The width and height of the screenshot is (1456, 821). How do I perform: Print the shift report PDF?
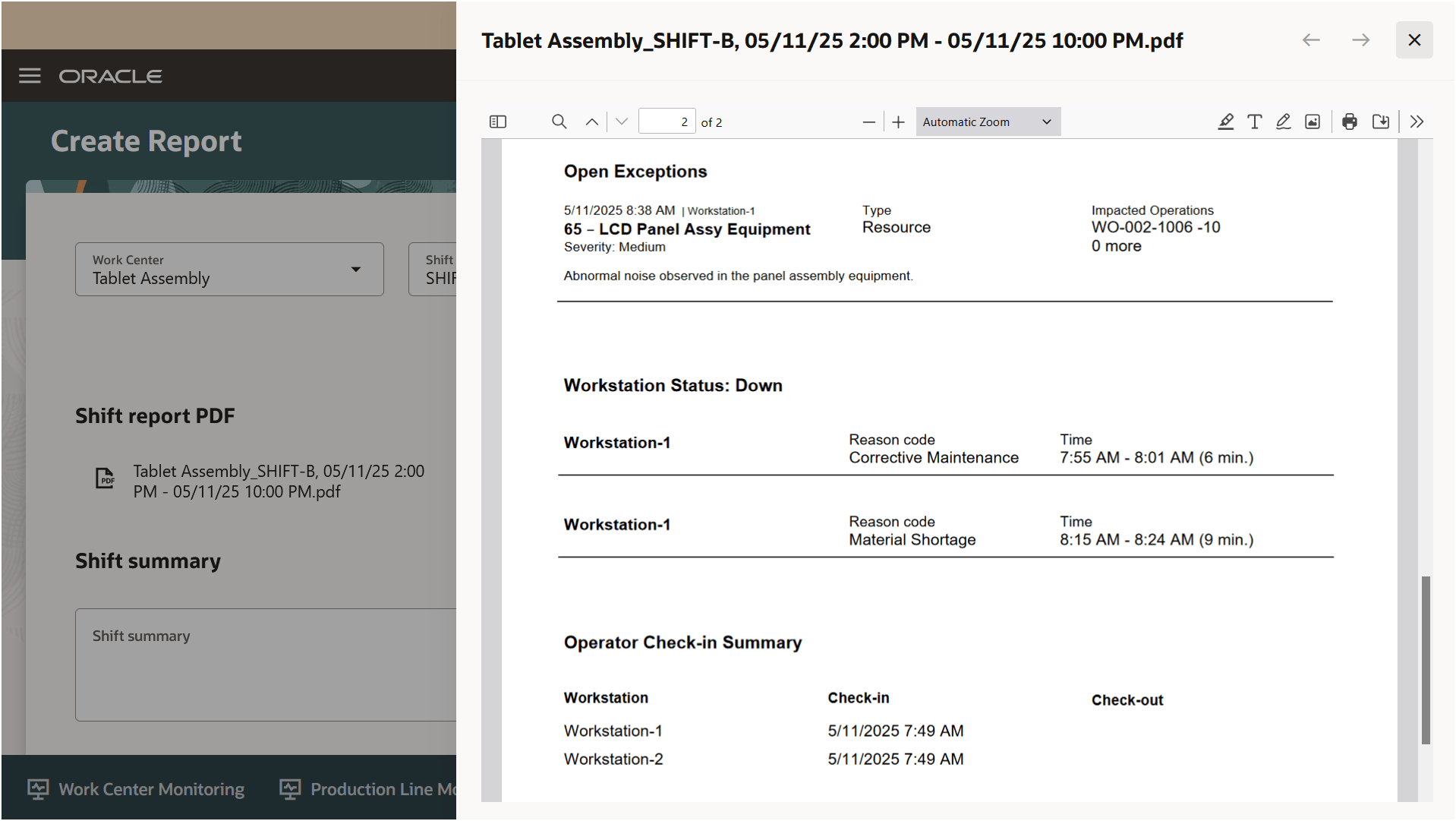point(1349,122)
